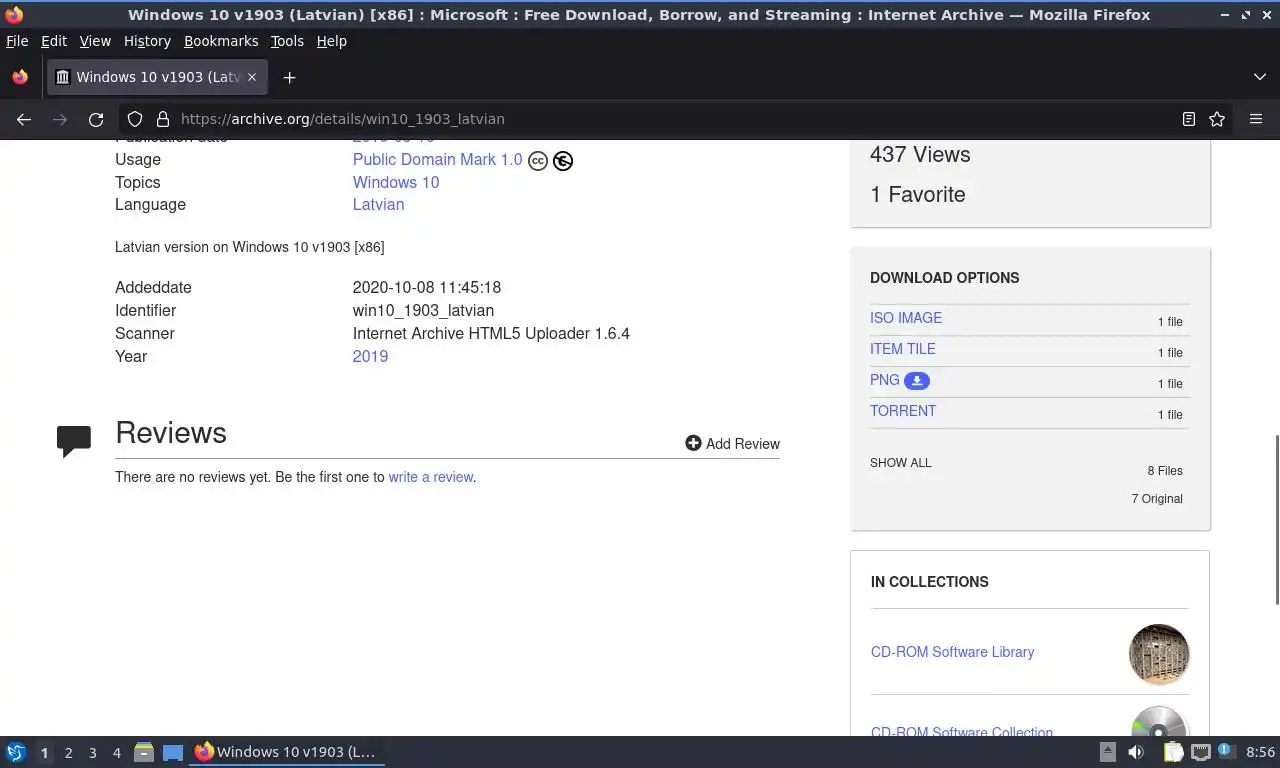Go back using the back arrow

(24, 119)
